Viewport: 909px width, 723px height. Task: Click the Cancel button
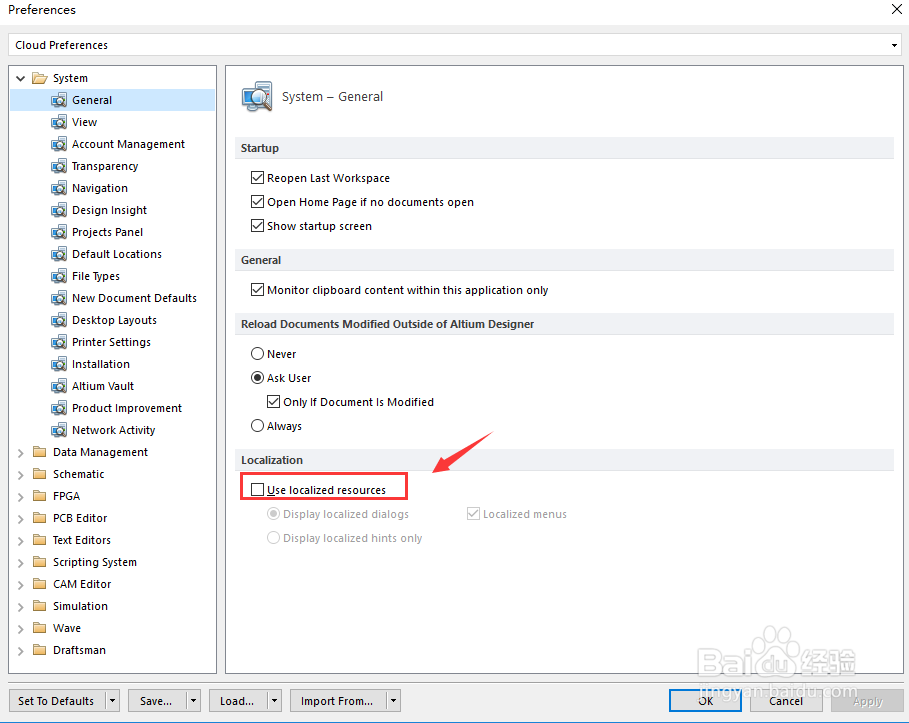point(786,701)
